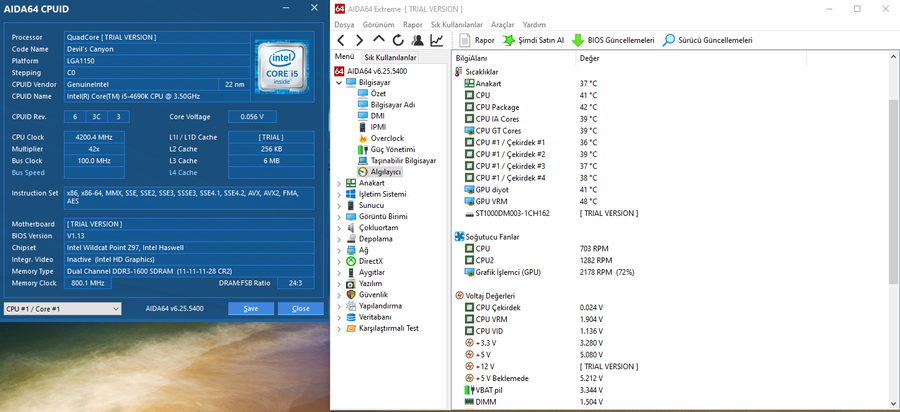
Task: Open the graph chart toolbar icon
Action: (436, 40)
